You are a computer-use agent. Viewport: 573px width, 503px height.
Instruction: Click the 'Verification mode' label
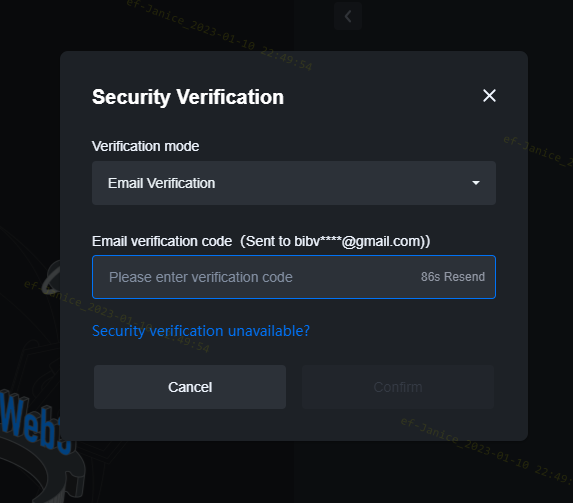coord(145,146)
